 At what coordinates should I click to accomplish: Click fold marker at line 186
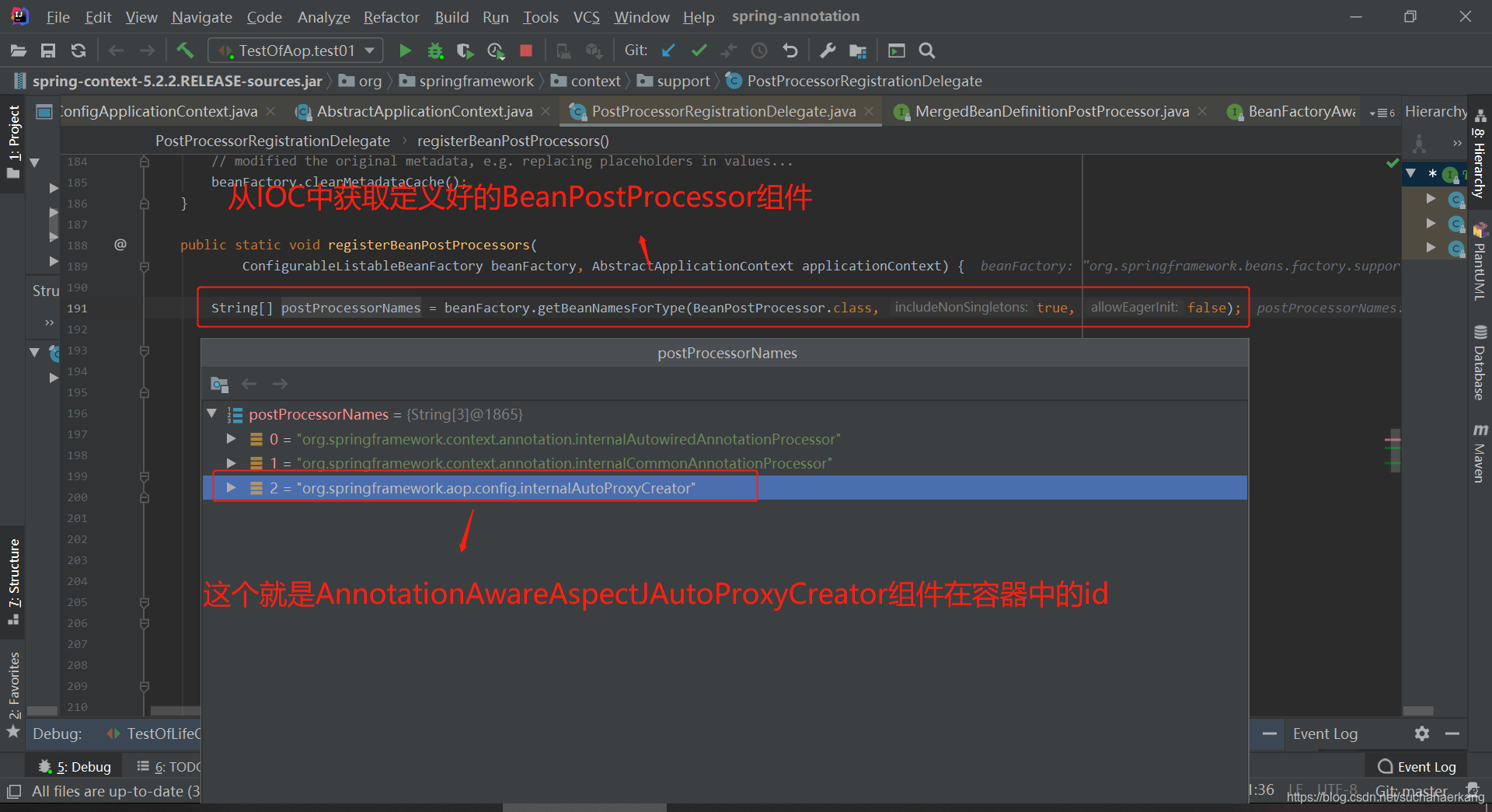(145, 204)
